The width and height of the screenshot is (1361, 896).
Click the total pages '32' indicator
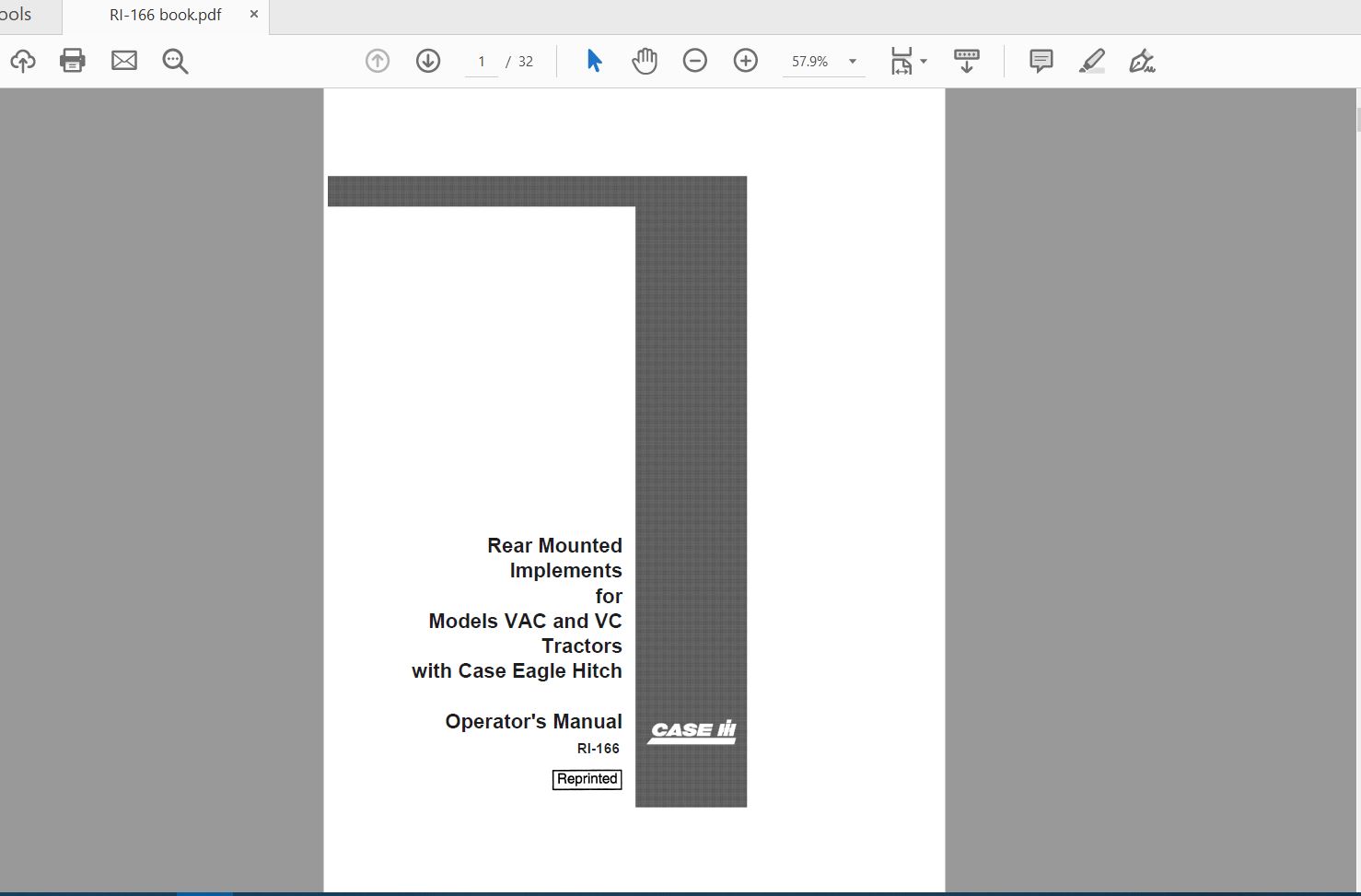click(526, 62)
